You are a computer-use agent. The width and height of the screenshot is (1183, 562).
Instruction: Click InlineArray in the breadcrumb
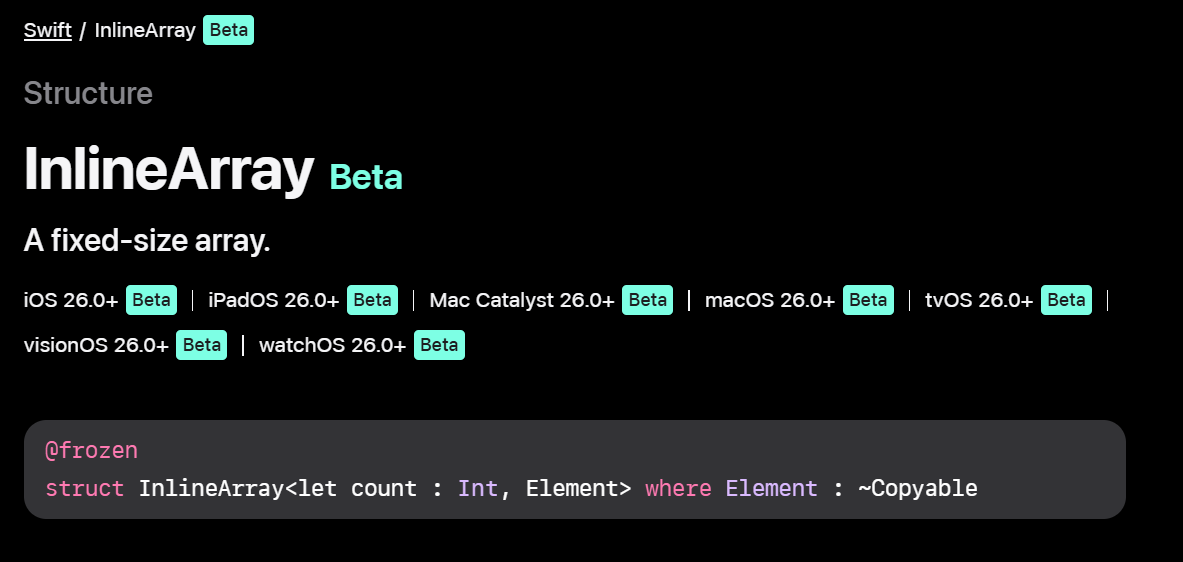pos(145,31)
